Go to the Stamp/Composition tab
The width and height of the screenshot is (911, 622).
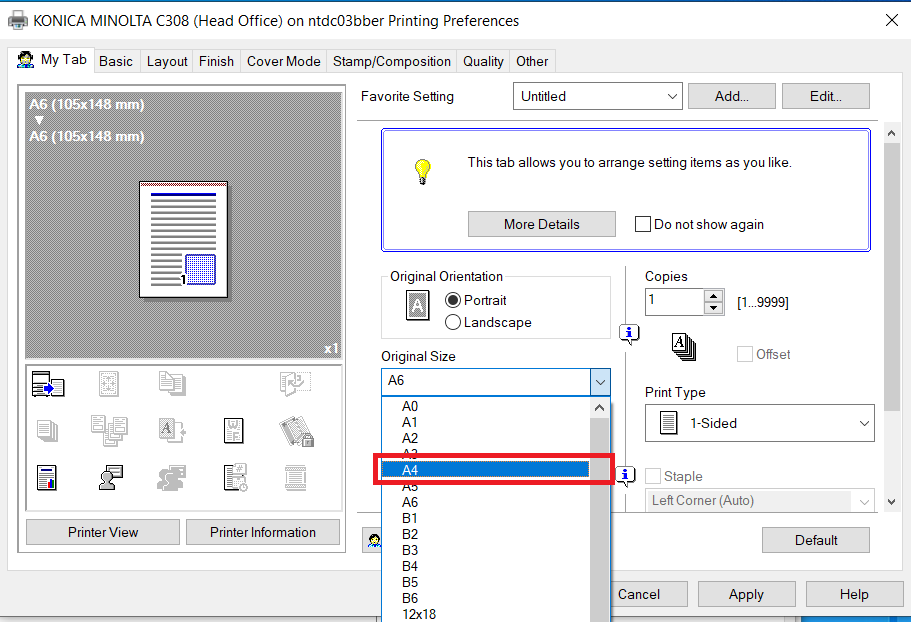pyautogui.click(x=392, y=62)
